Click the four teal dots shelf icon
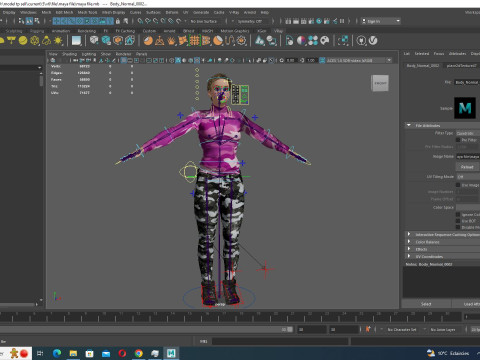This screenshot has height=360, width=480. [313, 41]
